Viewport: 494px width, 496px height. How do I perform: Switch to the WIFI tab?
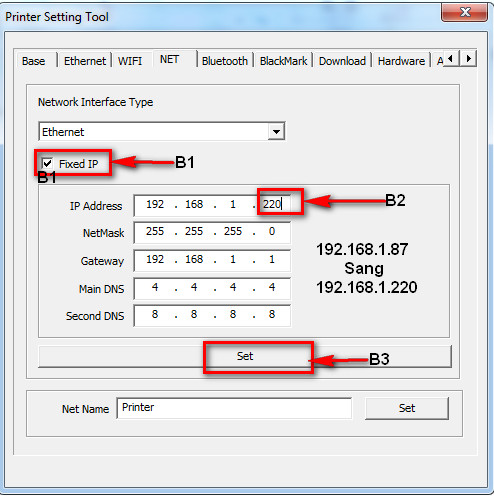[130, 61]
